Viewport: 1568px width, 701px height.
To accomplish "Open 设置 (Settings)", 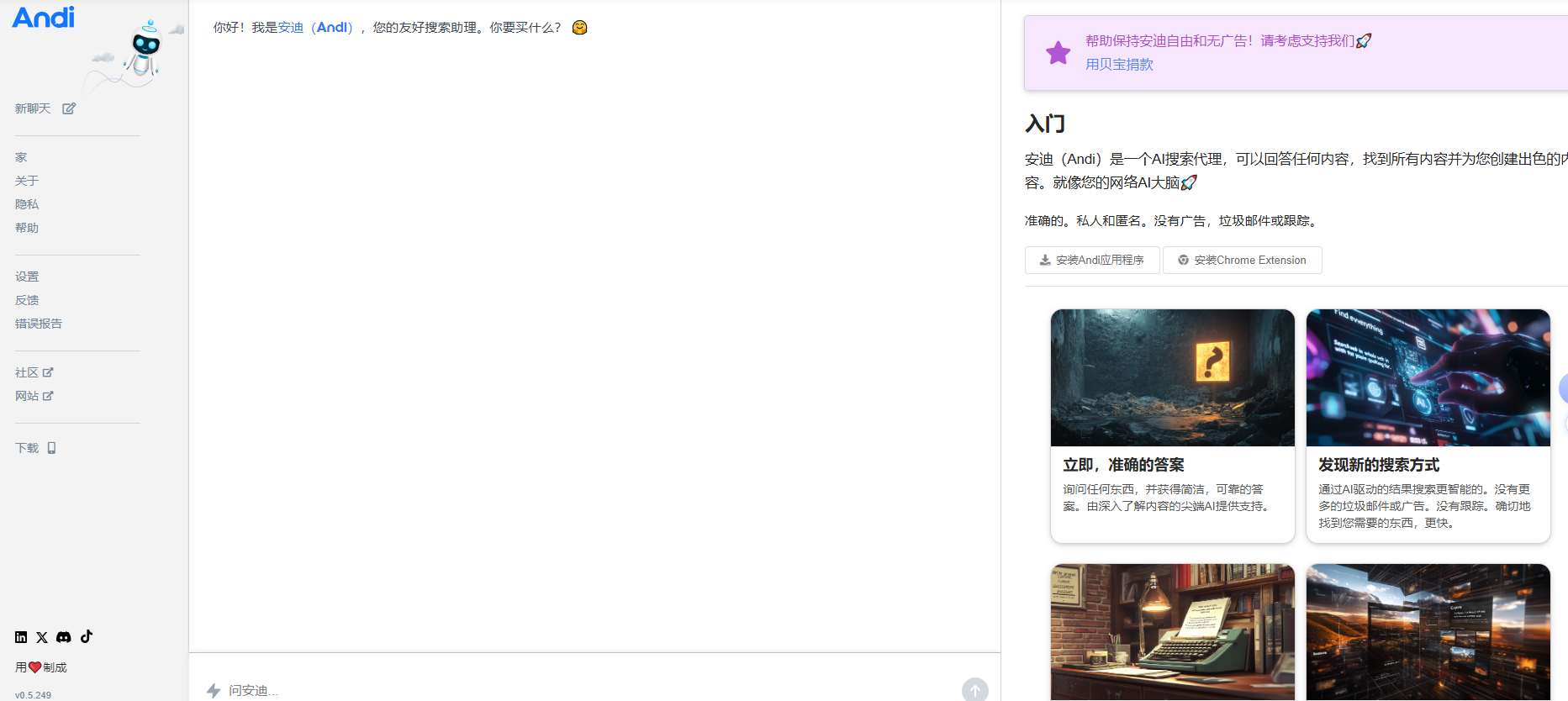I will tap(27, 277).
